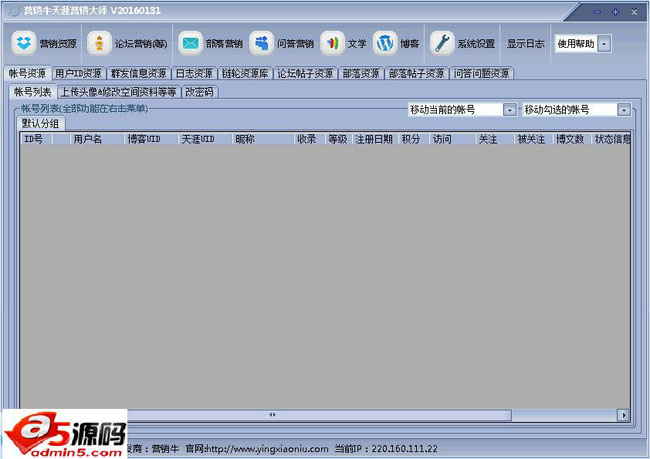Viewport: 650px width, 459px height.
Task: Sort by the 访问 column header
Action: (452, 139)
